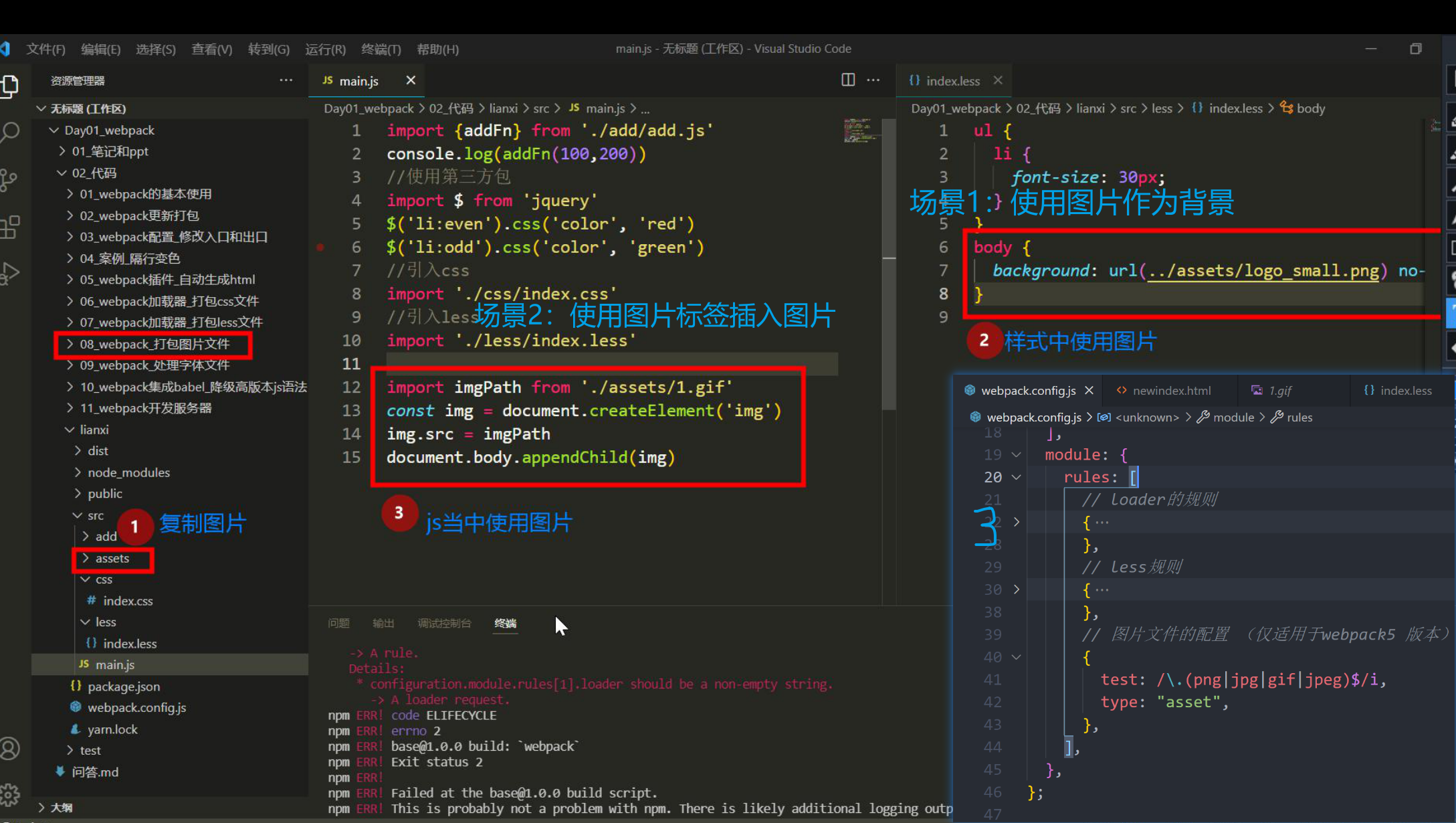
Task: Unfold the collapsed block at line 30
Action: coord(1017,589)
